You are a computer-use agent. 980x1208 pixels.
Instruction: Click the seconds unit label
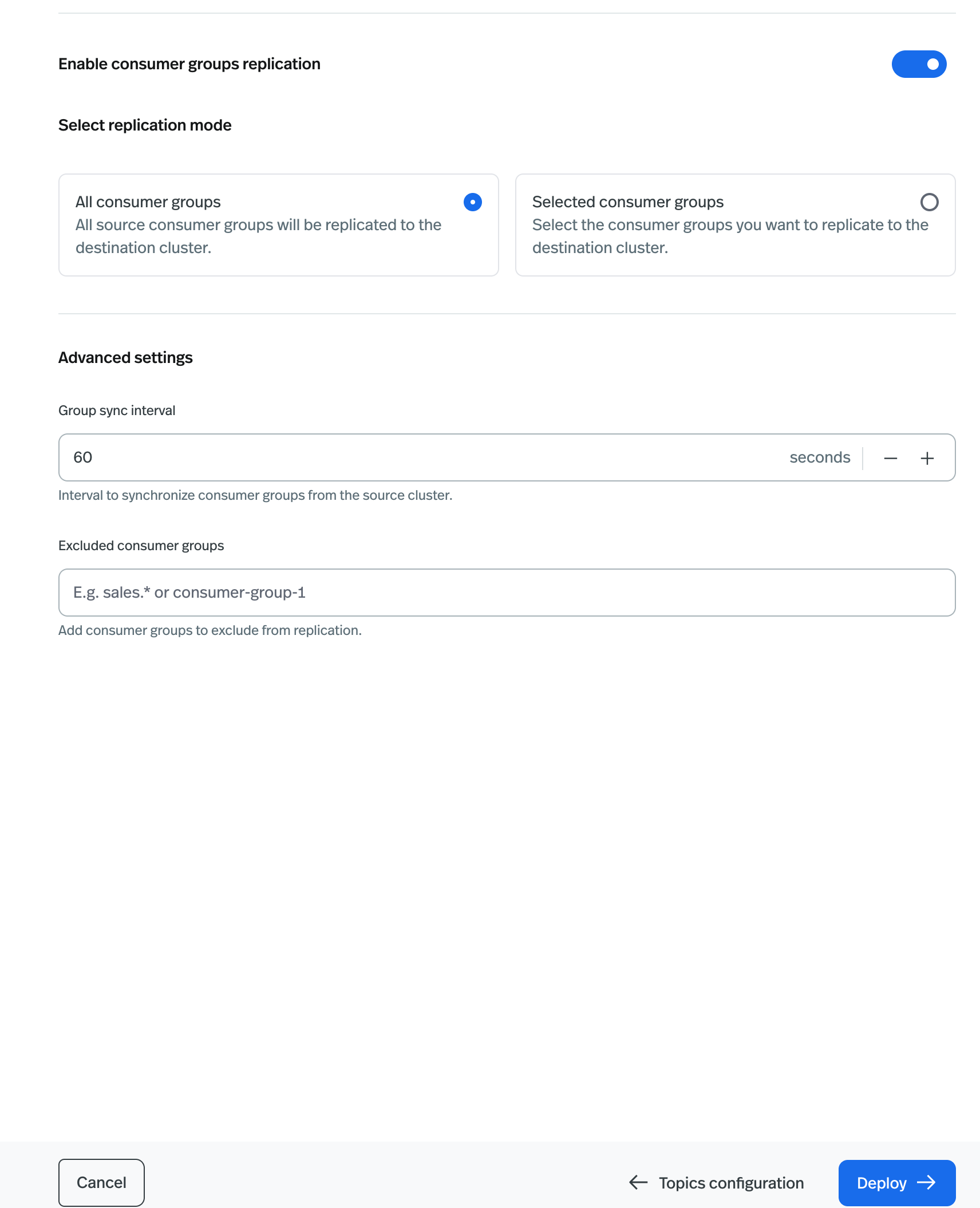(820, 457)
